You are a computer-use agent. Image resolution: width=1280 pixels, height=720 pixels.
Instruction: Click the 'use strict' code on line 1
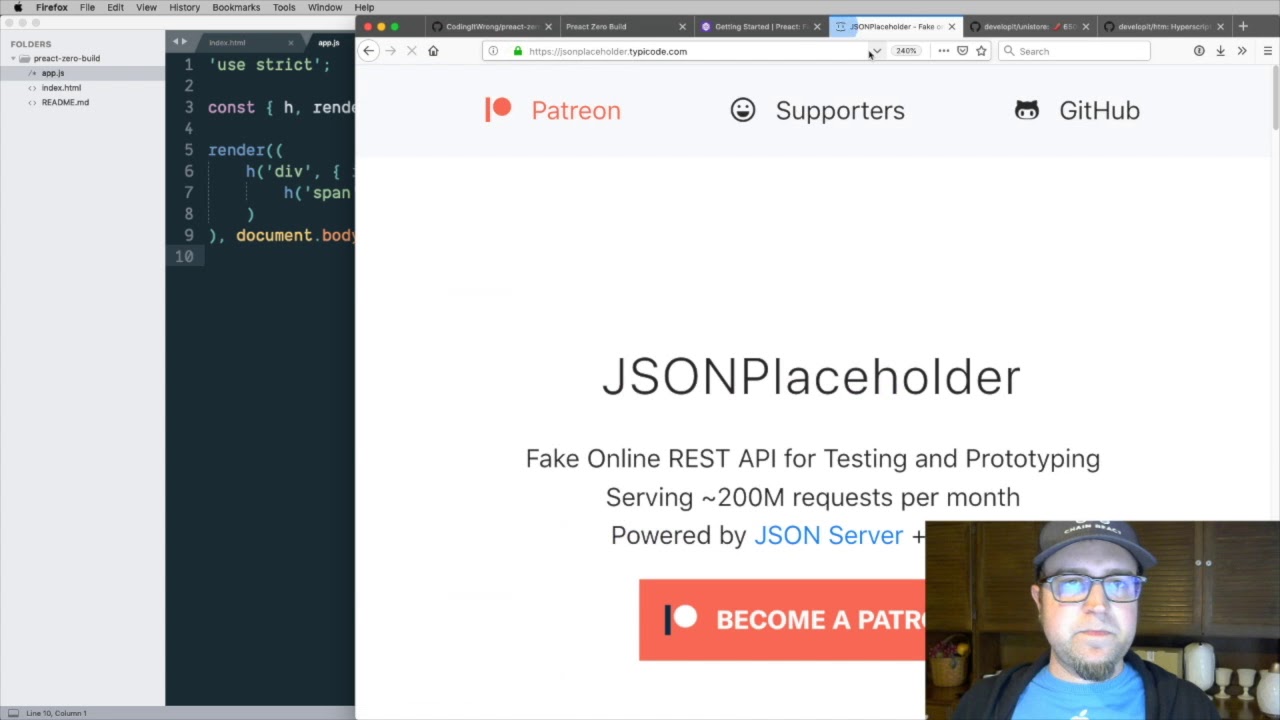pyautogui.click(x=269, y=64)
